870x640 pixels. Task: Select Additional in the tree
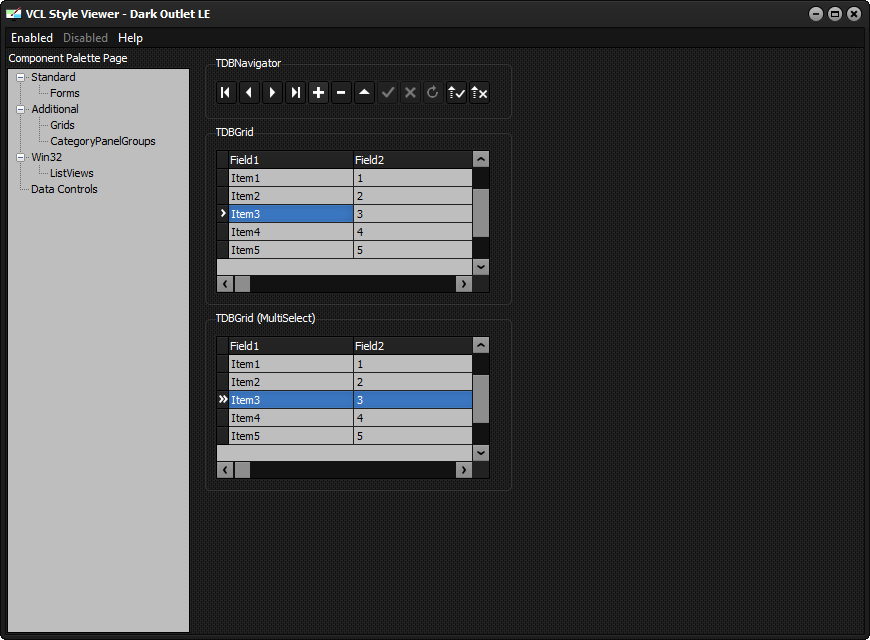click(55, 109)
